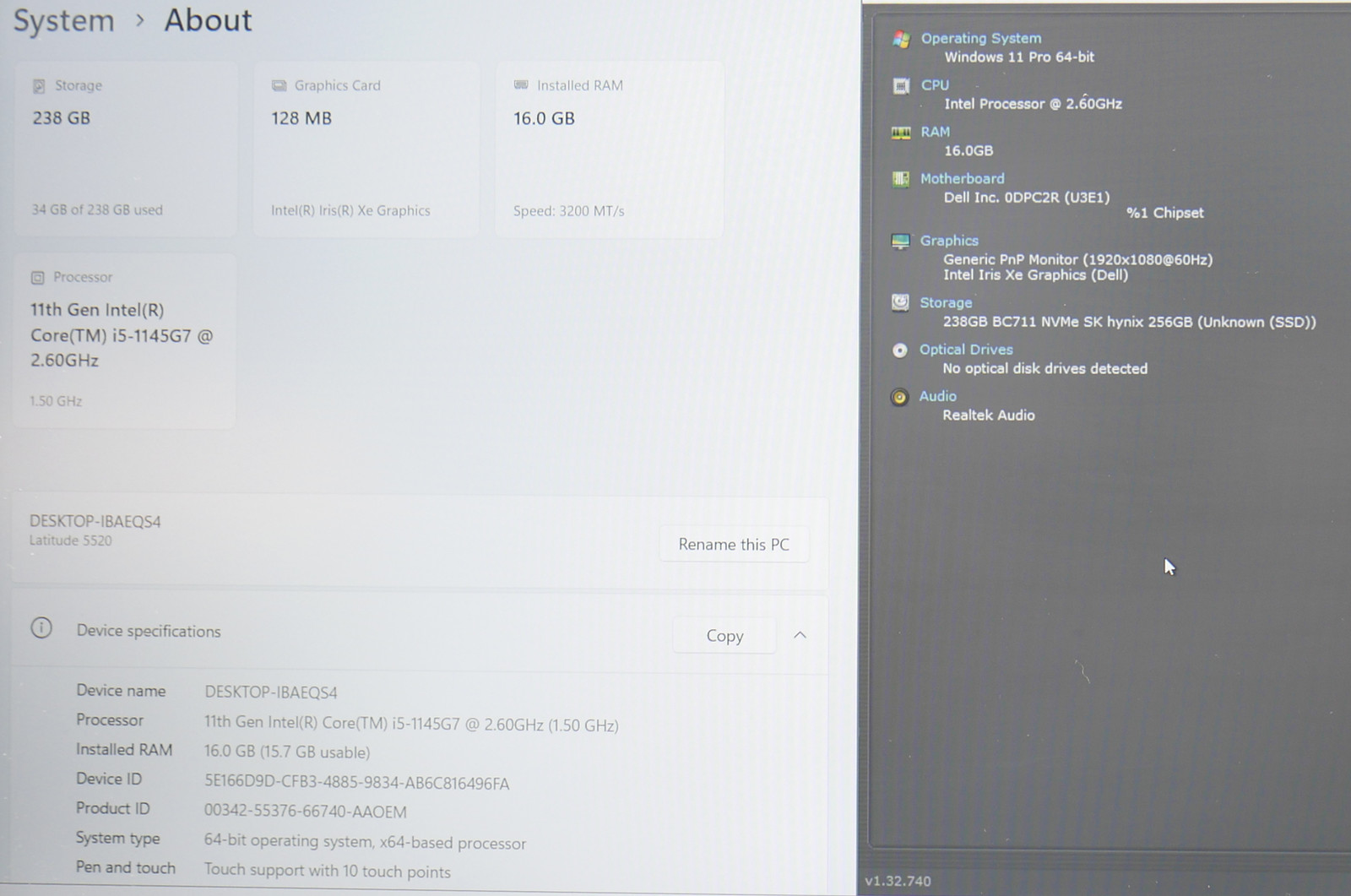
Task: Click 'Intel(R) Iris(R) Xe Graphics' card text
Action: click(350, 210)
